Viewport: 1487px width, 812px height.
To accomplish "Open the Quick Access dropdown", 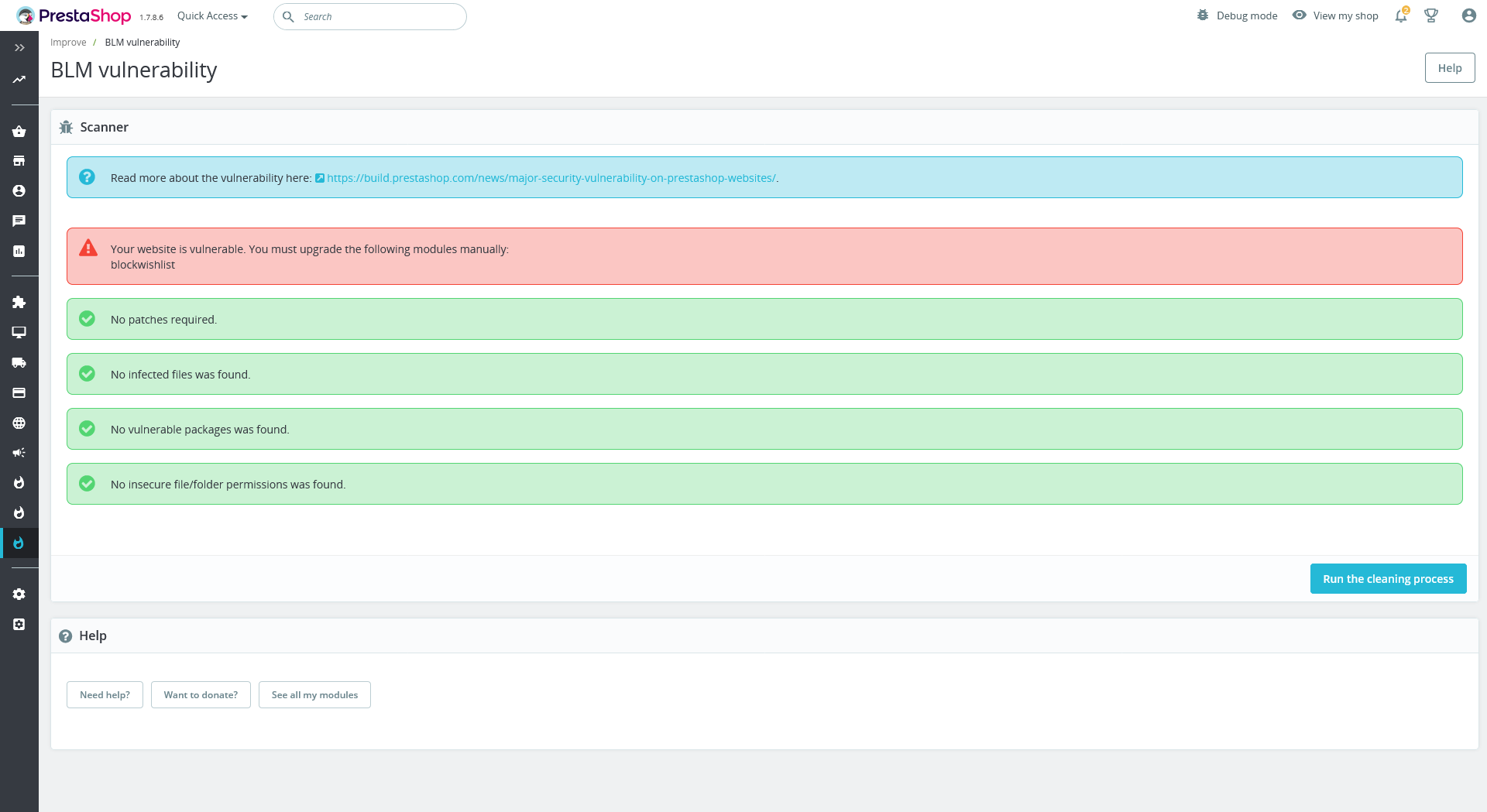I will pos(212,16).
